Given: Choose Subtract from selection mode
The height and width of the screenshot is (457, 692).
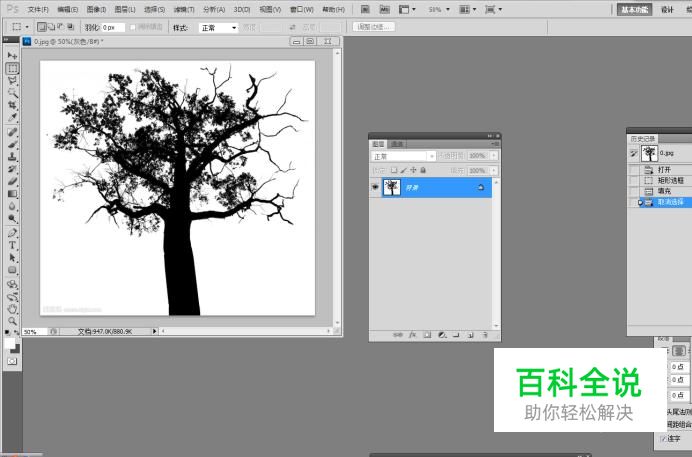Looking at the screenshot, I should click(61, 27).
